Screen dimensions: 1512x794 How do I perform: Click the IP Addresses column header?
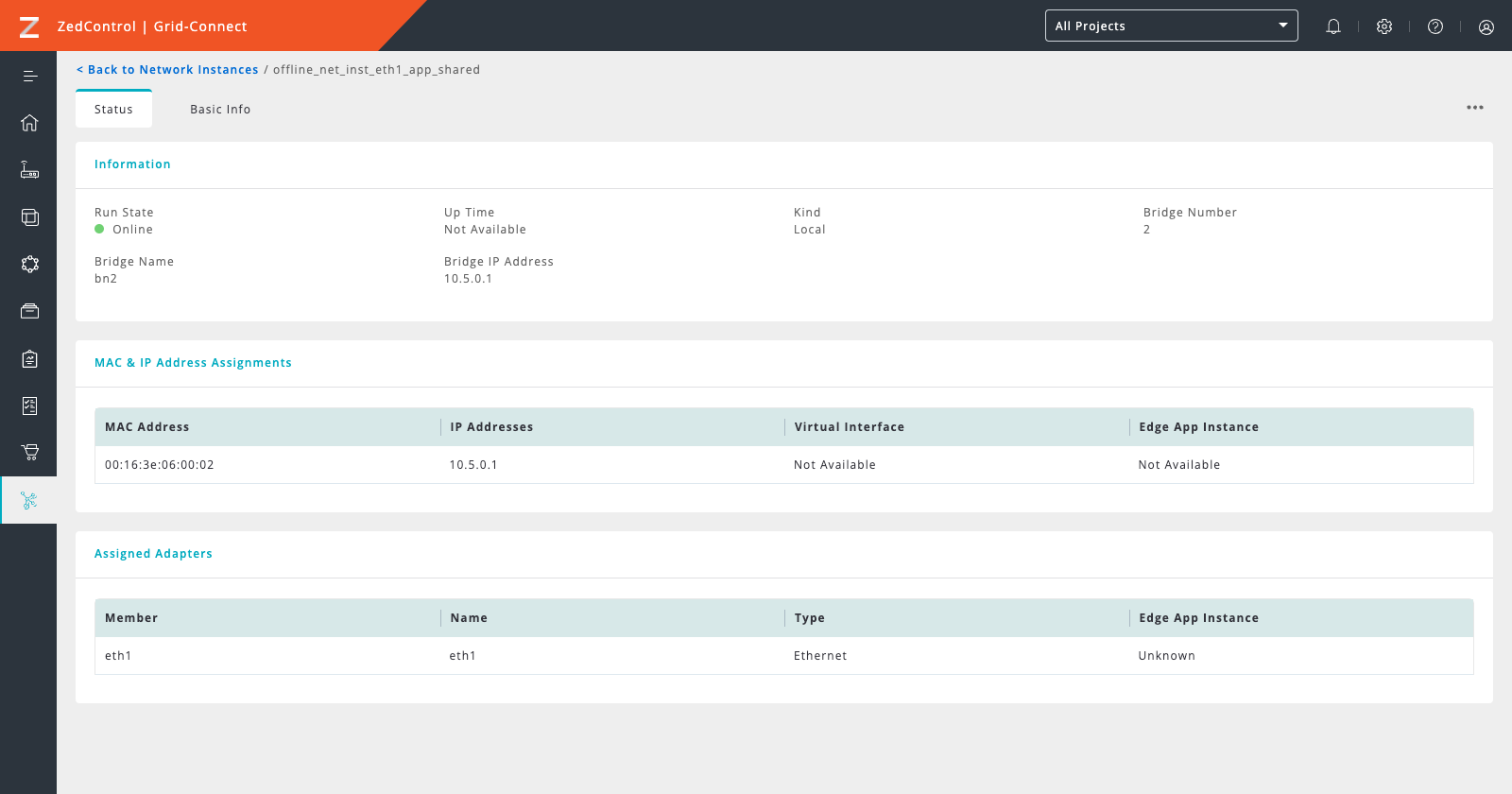tap(491, 427)
